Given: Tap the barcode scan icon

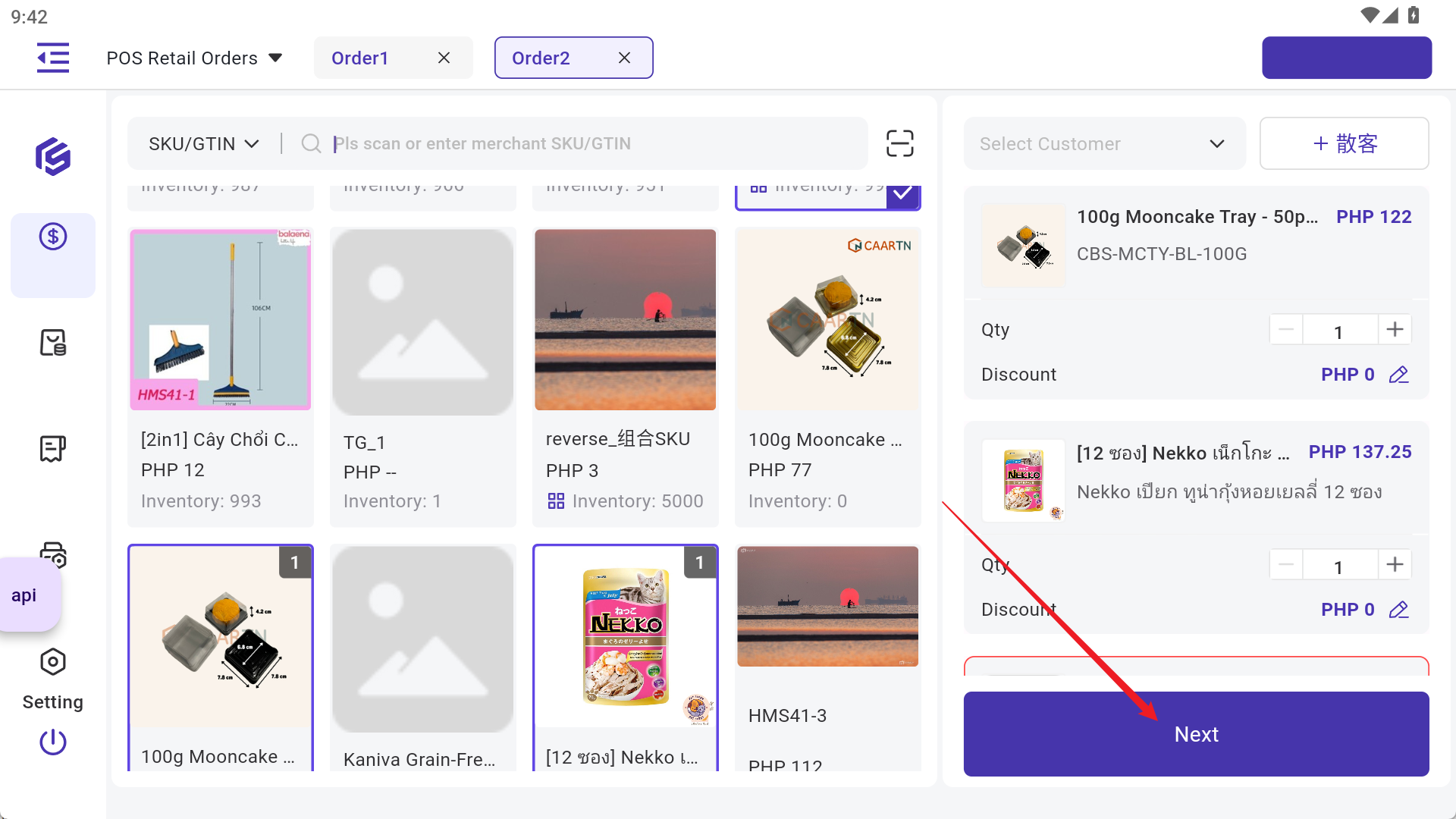Looking at the screenshot, I should click(900, 143).
